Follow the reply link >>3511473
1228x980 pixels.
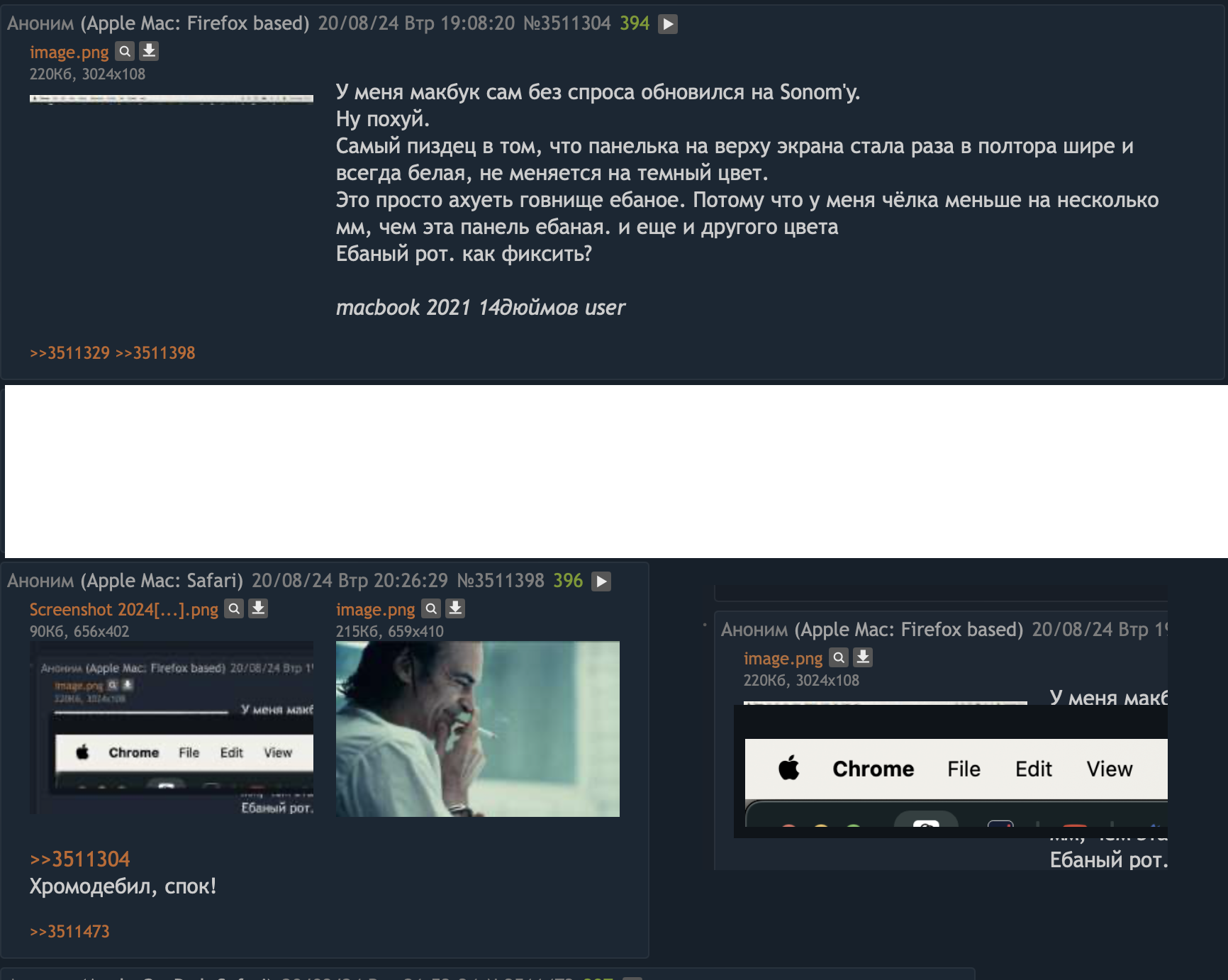(x=69, y=931)
